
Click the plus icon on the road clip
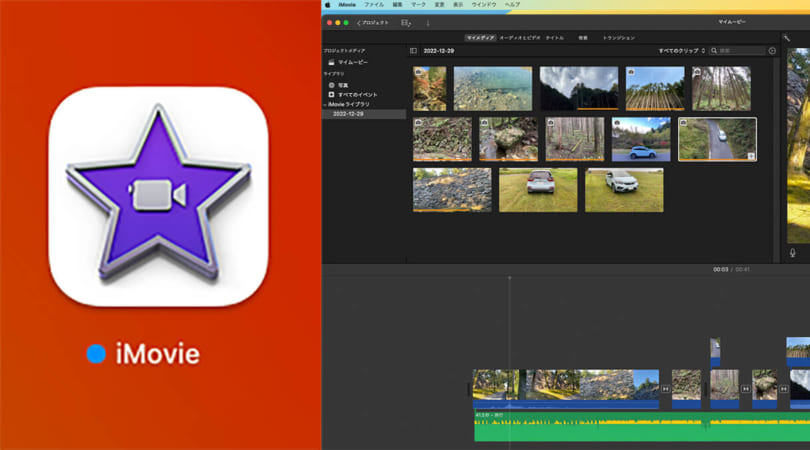(x=751, y=156)
